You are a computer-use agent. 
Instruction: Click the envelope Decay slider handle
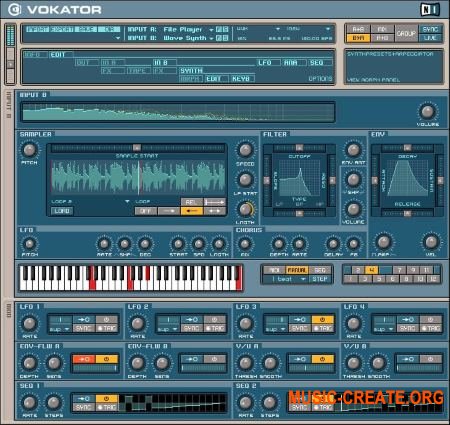click(x=407, y=148)
